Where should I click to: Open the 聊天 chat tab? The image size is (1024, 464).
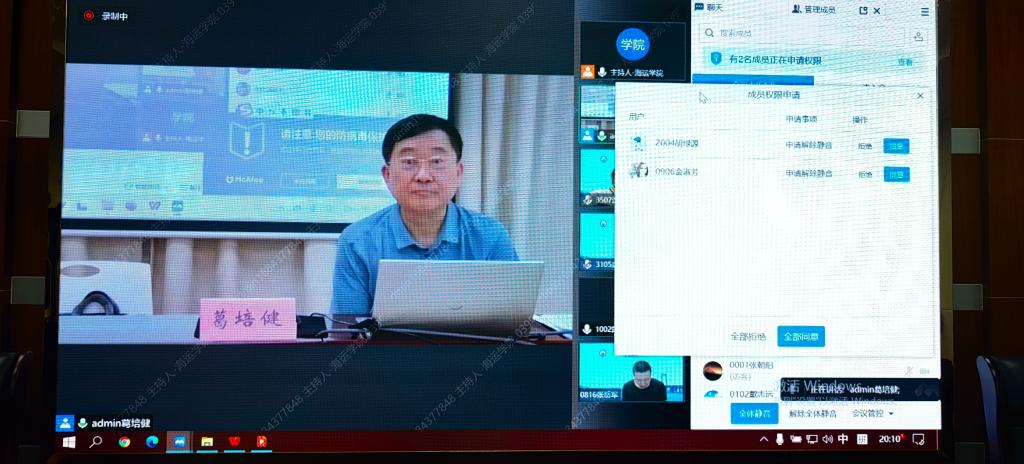[x=714, y=9]
